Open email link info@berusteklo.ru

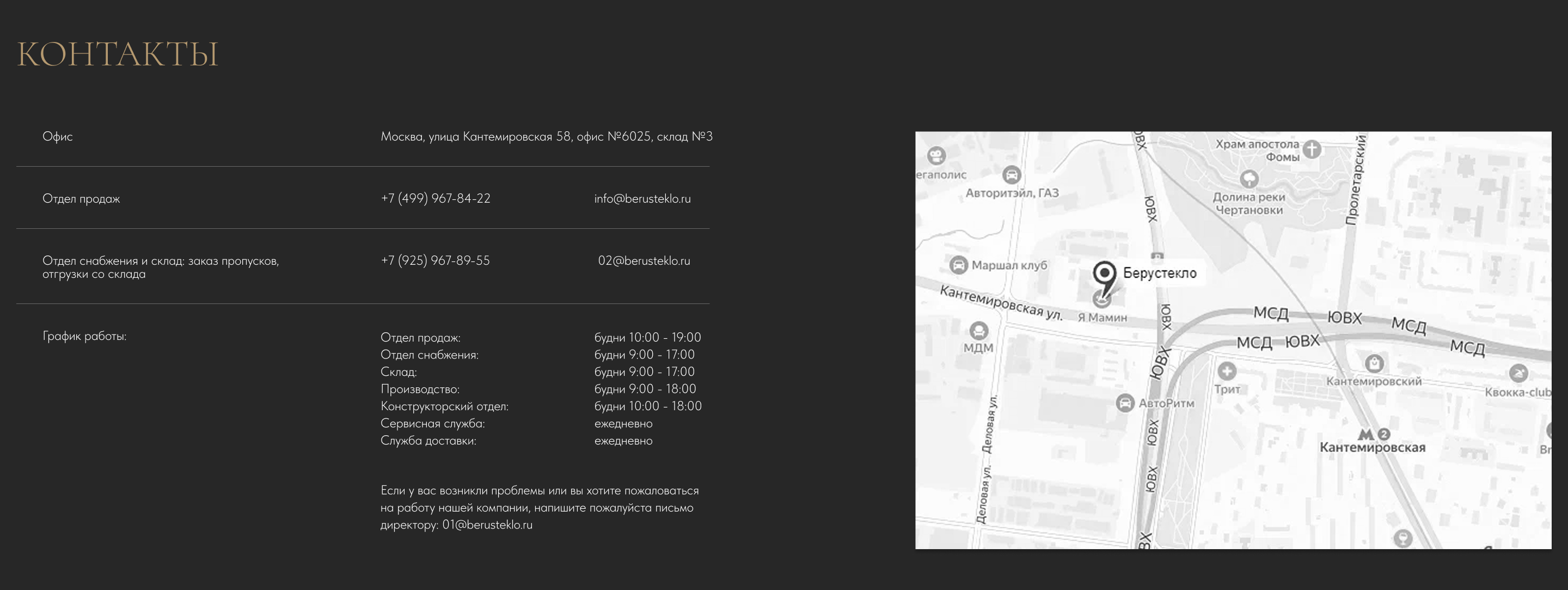pos(642,198)
